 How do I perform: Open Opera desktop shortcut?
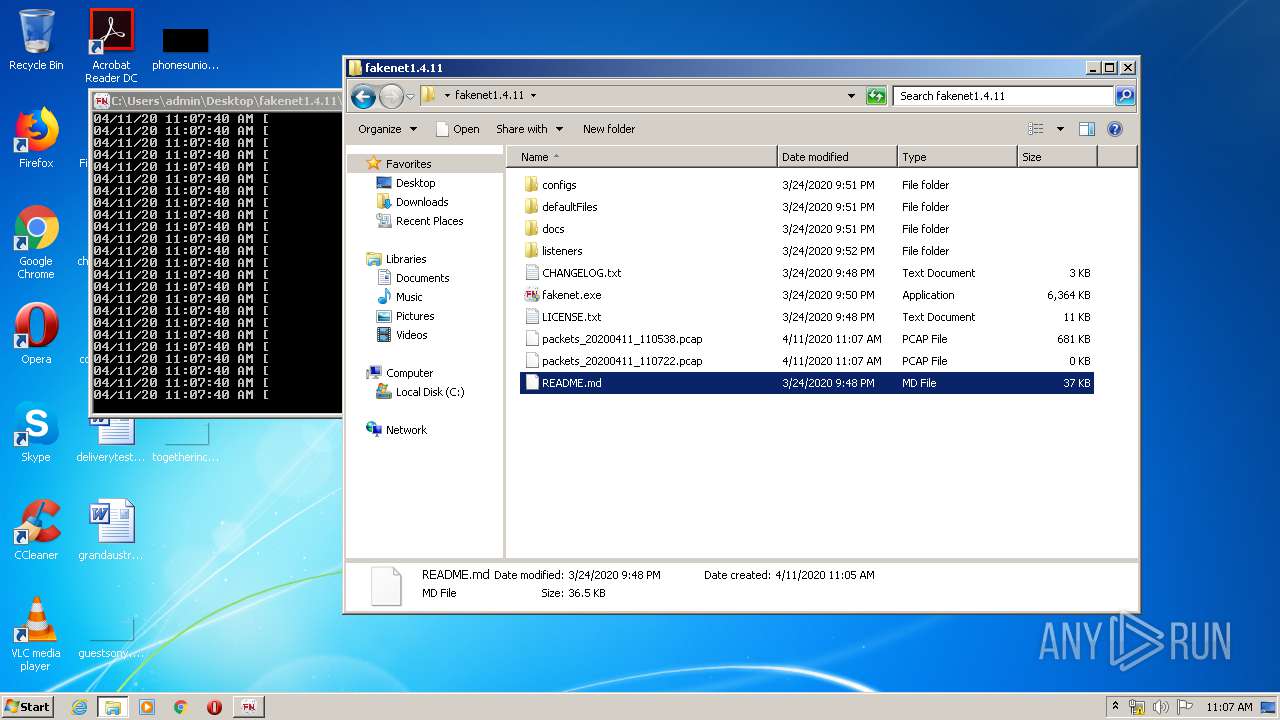click(x=36, y=334)
